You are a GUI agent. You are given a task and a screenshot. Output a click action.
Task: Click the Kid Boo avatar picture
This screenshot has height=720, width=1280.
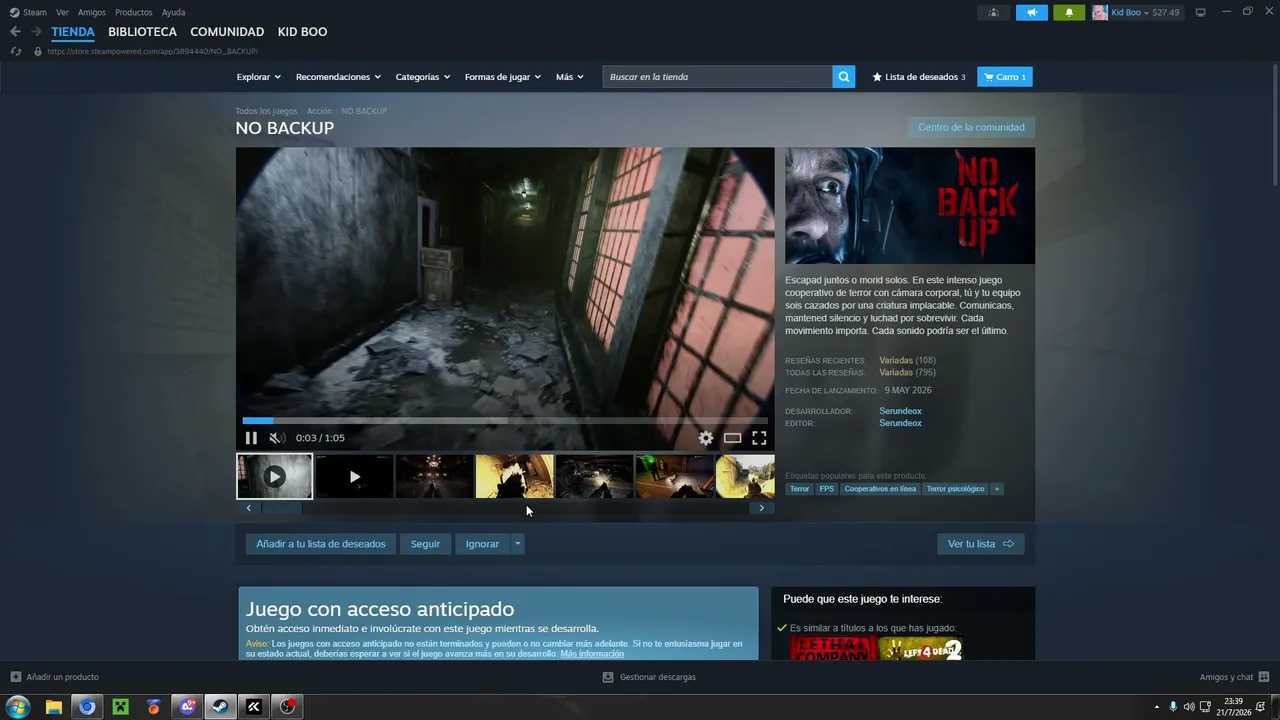[1100, 12]
